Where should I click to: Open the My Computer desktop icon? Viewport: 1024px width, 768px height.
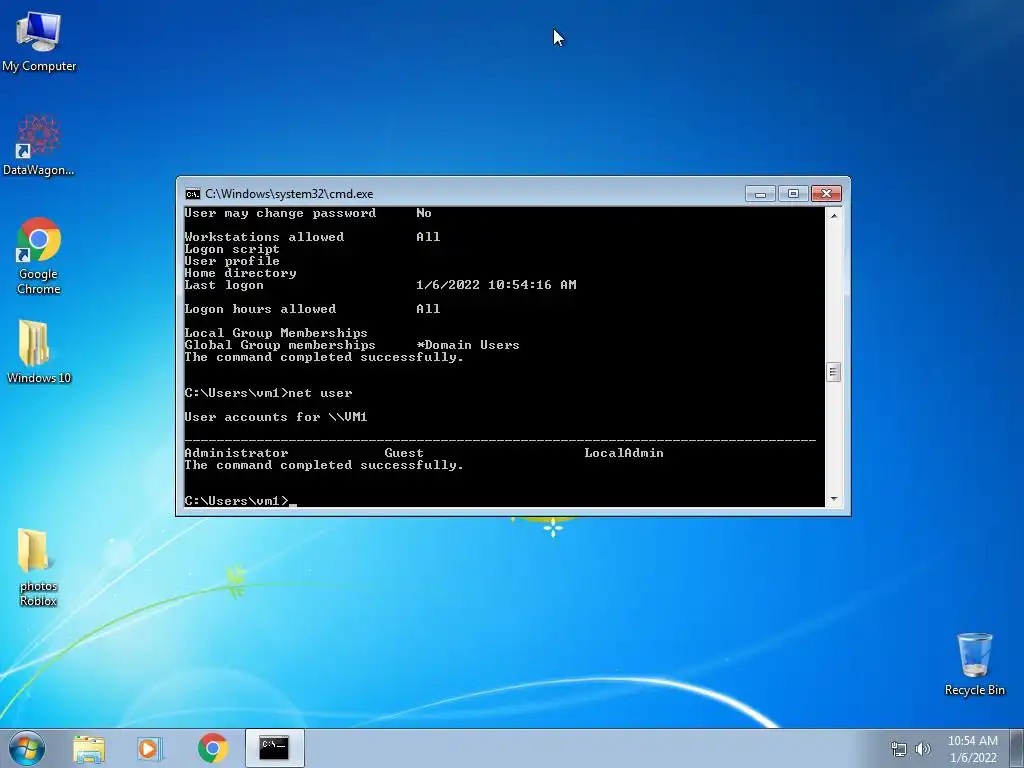[39, 41]
